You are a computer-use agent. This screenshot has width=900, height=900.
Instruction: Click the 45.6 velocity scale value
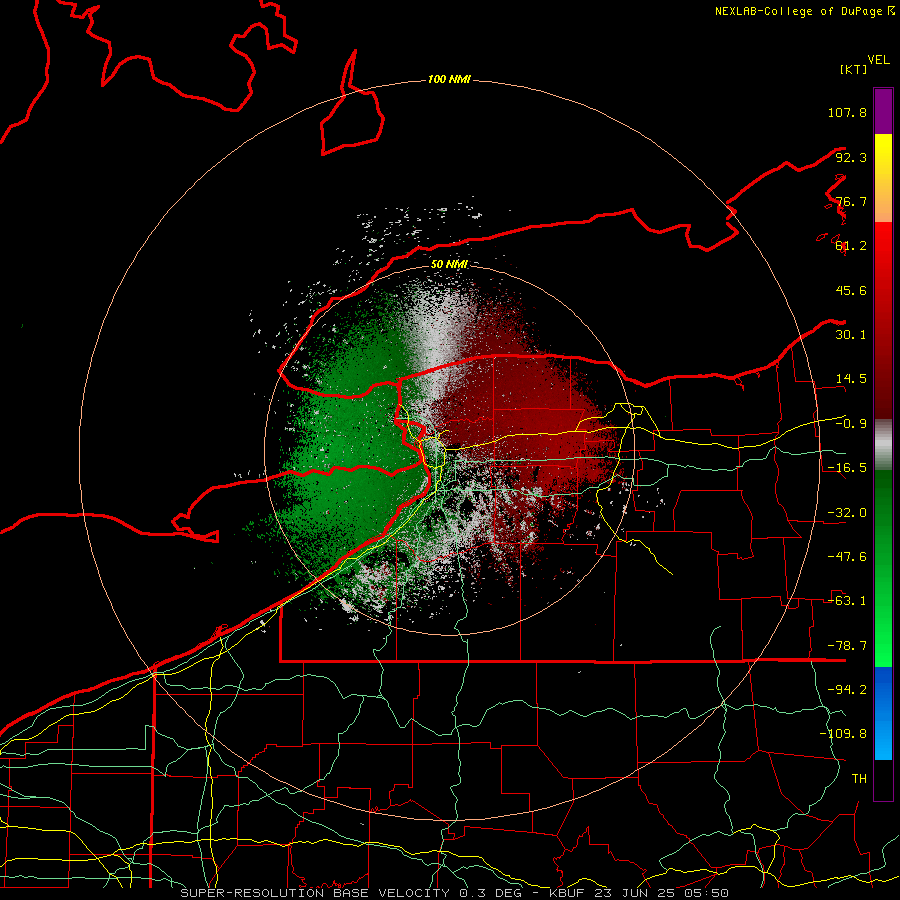(851, 290)
